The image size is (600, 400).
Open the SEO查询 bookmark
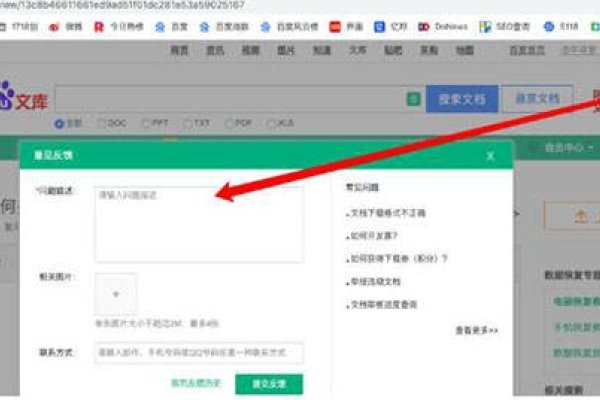pos(504,27)
